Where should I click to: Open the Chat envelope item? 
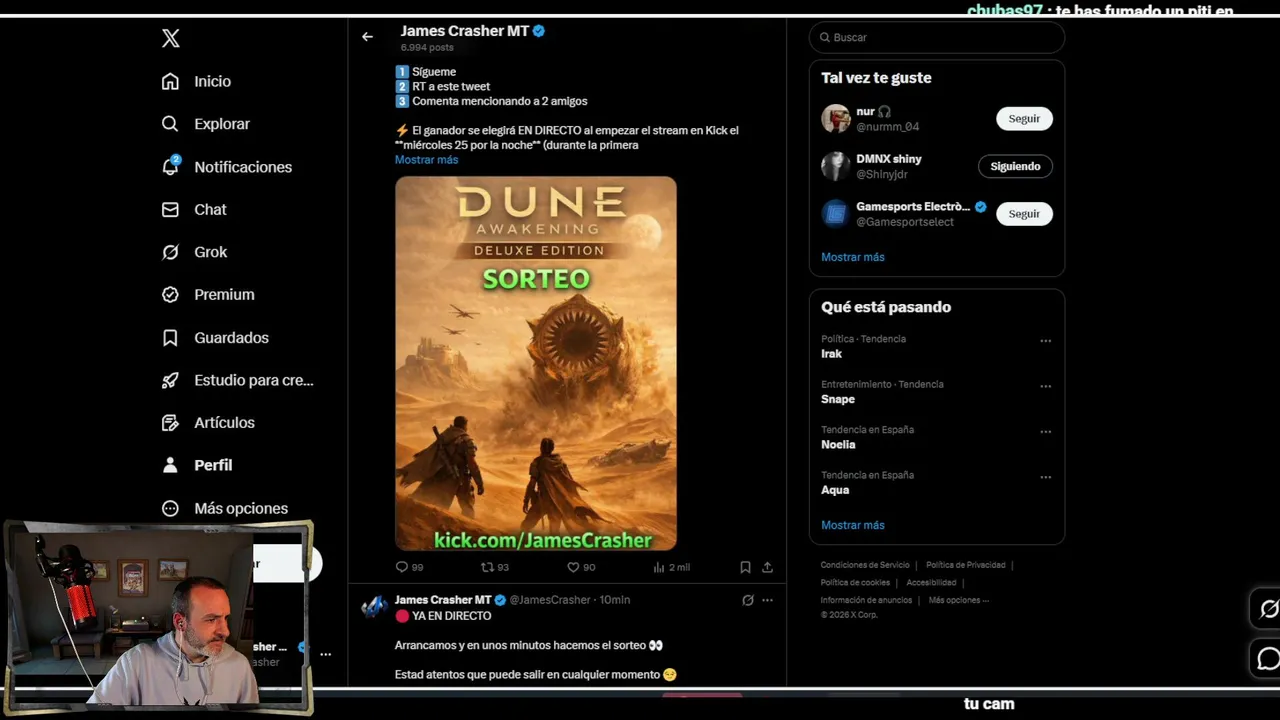[195, 209]
